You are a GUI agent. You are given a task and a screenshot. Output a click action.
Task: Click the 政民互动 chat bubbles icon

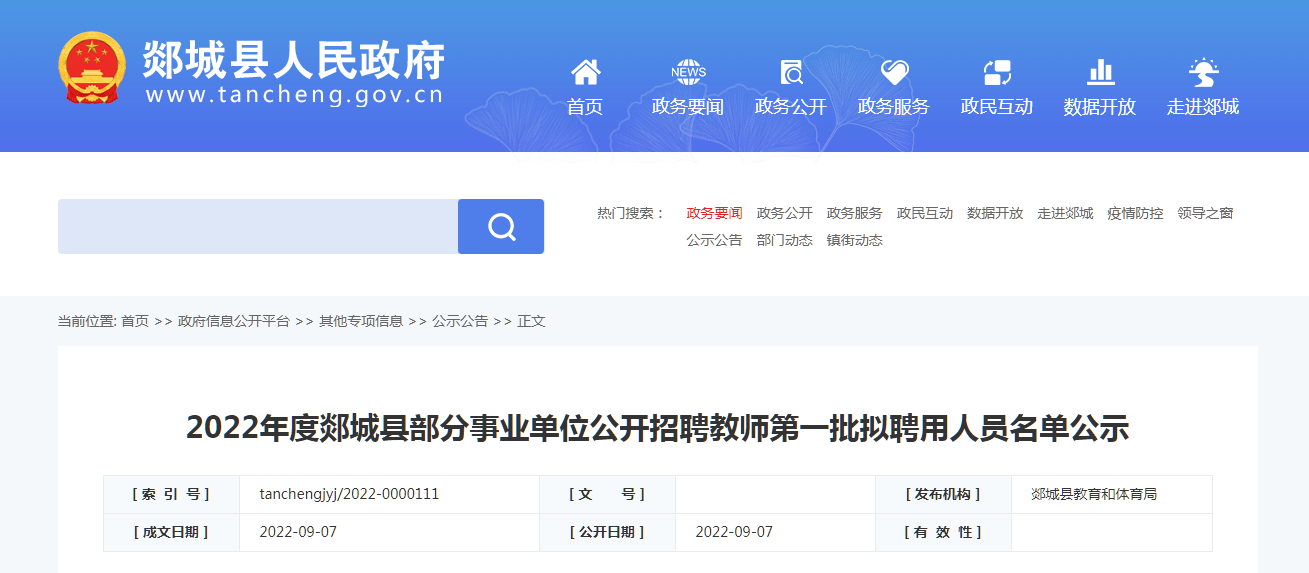point(997,72)
